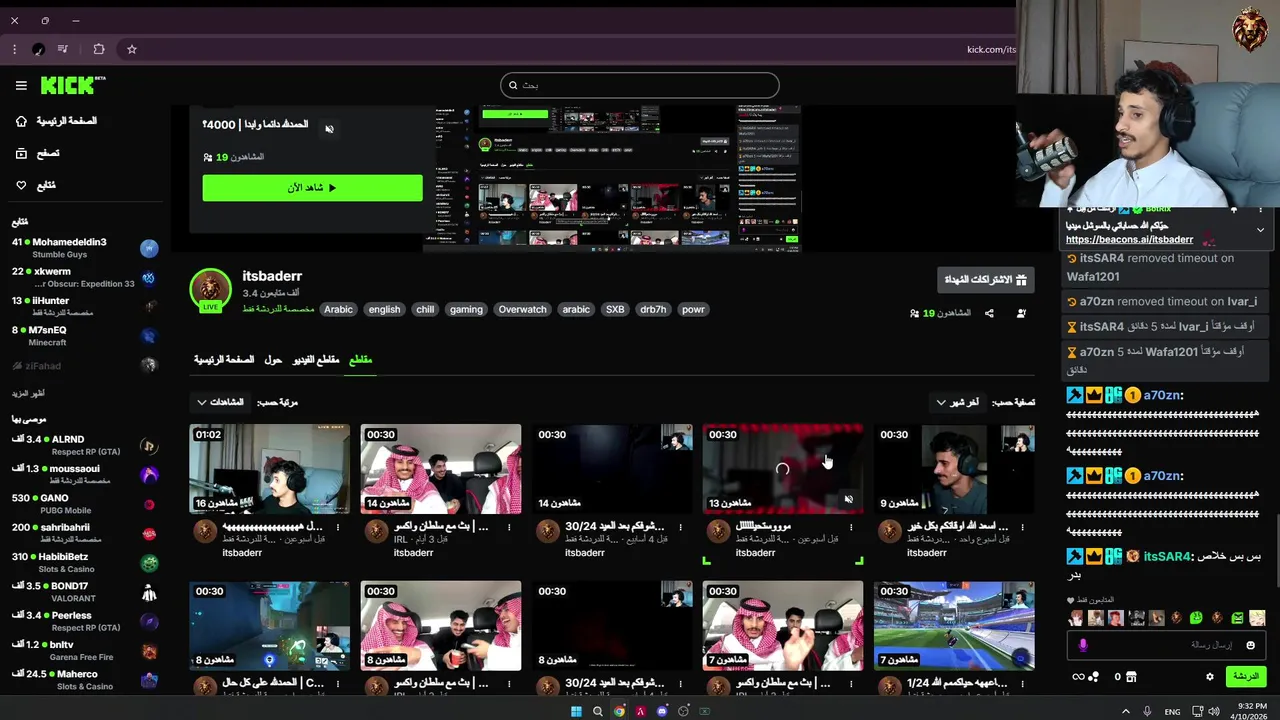The image size is (1280, 720).
Task: Open the browser extensions puzzle icon
Action: coord(98,49)
